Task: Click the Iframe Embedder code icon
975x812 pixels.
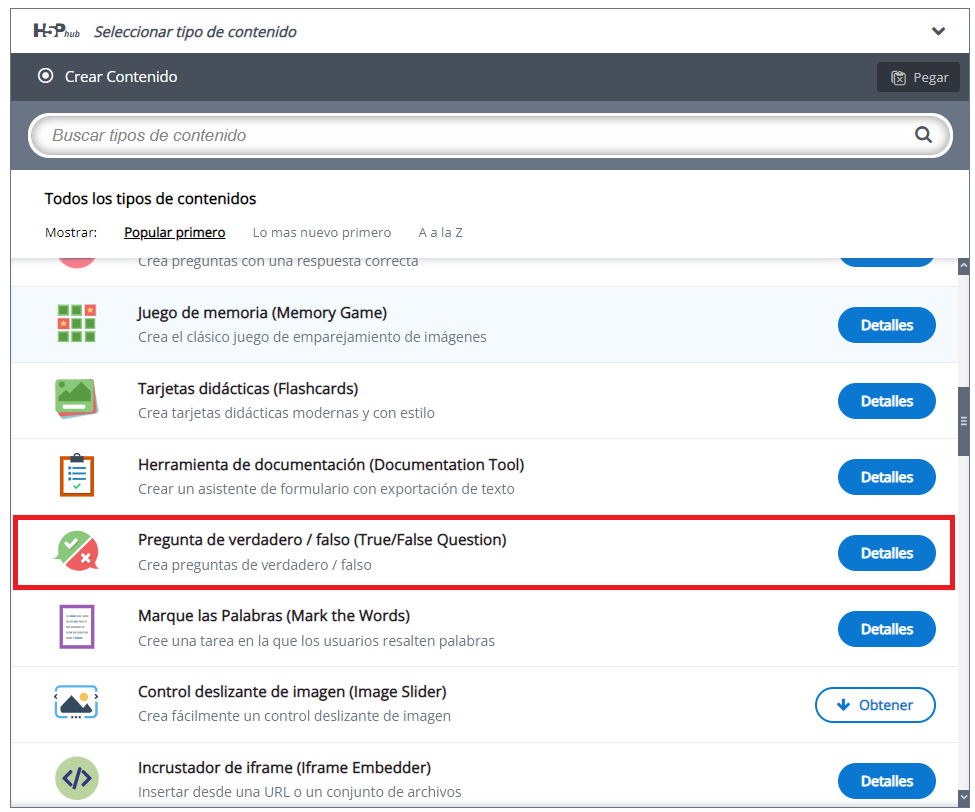Action: coord(76,780)
